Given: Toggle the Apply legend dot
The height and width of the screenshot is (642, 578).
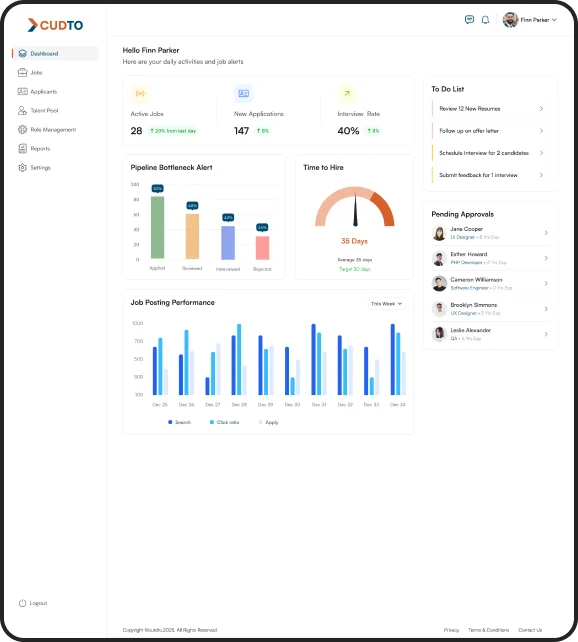Looking at the screenshot, I should (x=260, y=422).
